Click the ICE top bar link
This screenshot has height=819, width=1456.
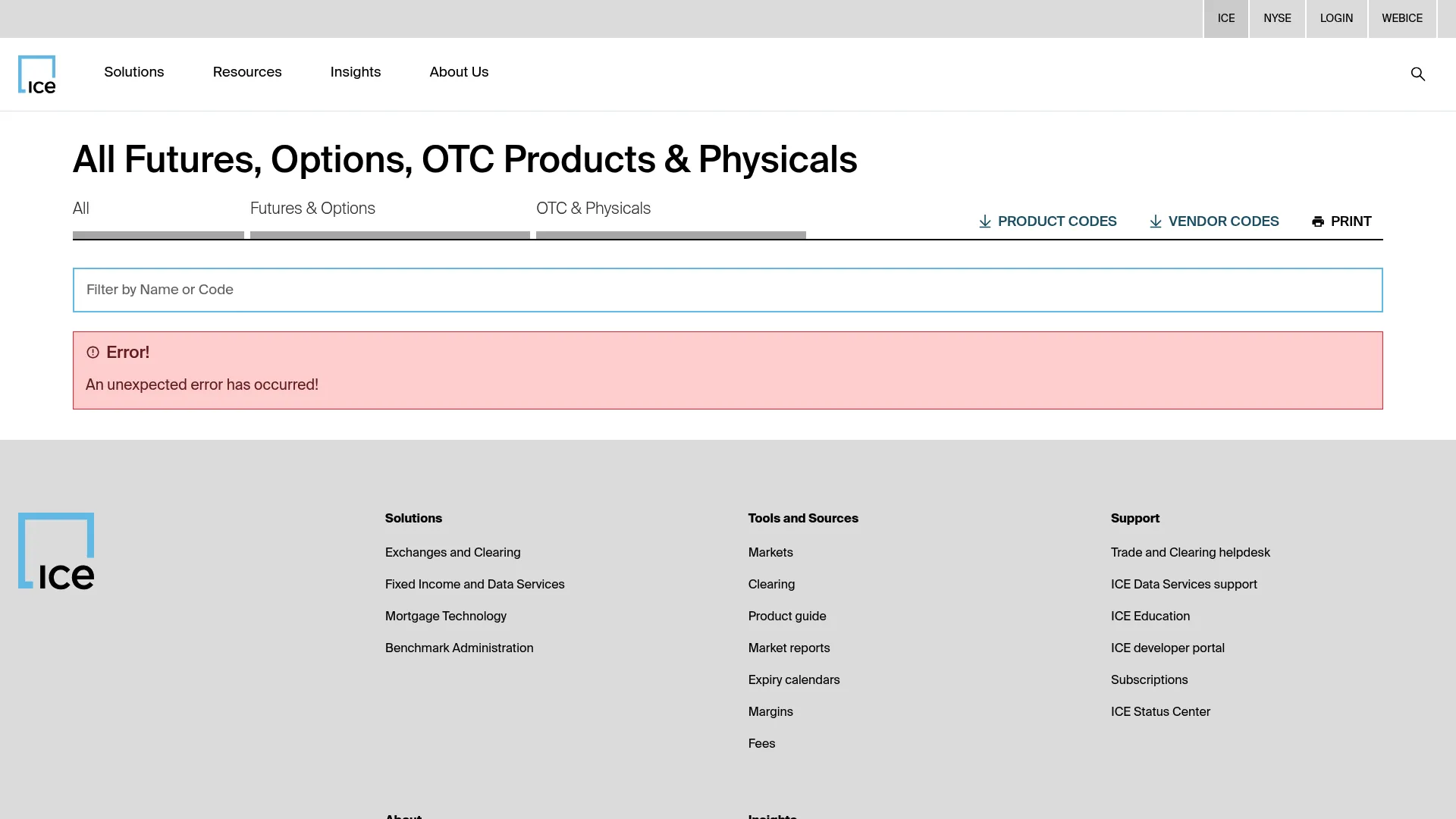(1226, 18)
